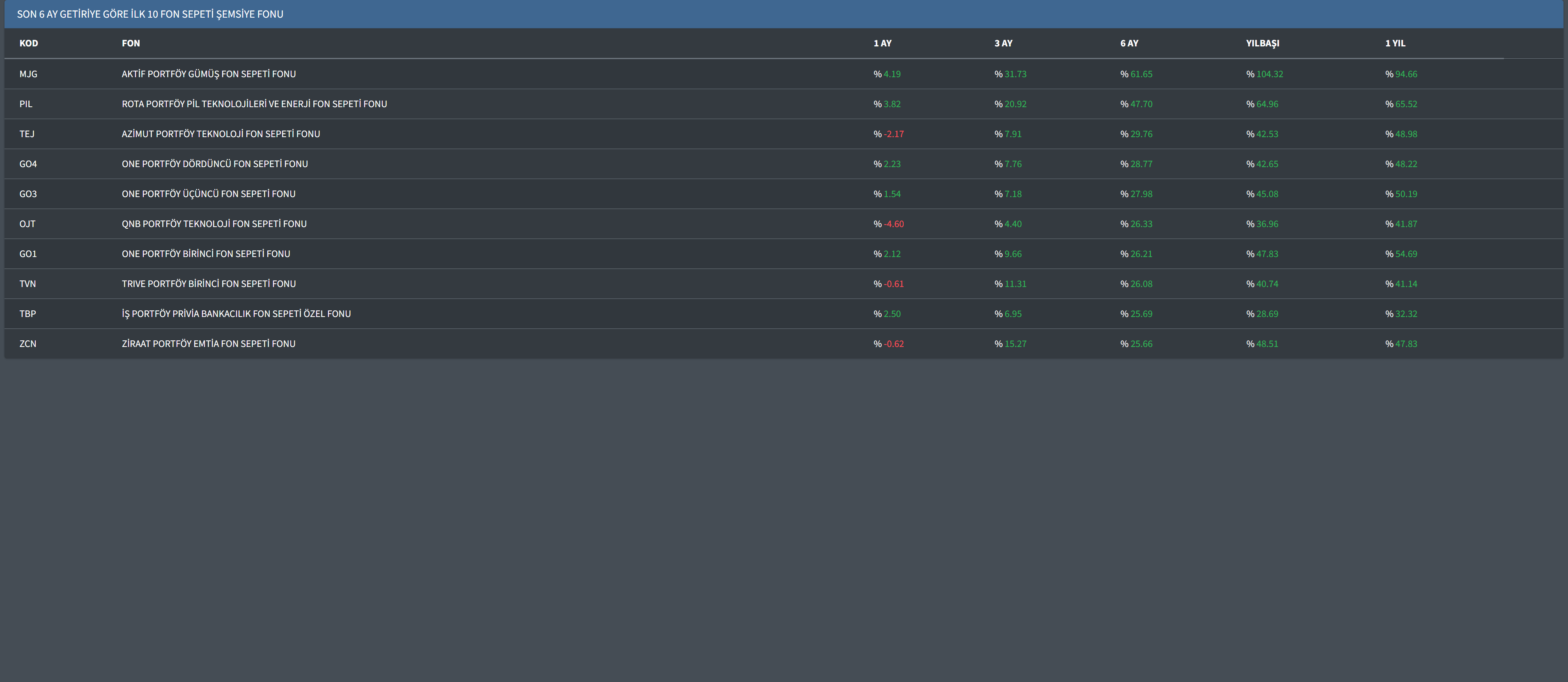Viewport: 1568px width, 682px height.
Task: Sort by the YILBAŞI column header
Action: (1263, 43)
